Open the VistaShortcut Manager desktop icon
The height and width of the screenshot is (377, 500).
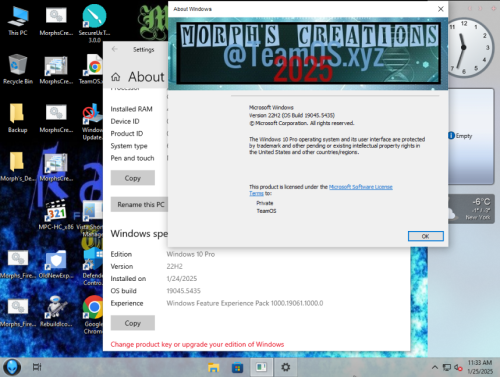click(x=91, y=218)
